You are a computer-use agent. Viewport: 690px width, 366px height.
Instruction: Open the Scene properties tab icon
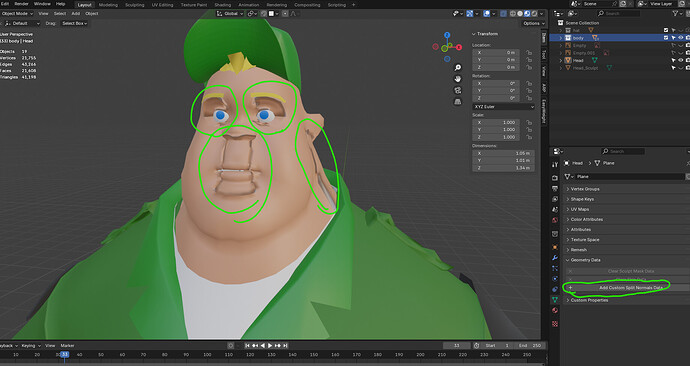click(x=555, y=209)
